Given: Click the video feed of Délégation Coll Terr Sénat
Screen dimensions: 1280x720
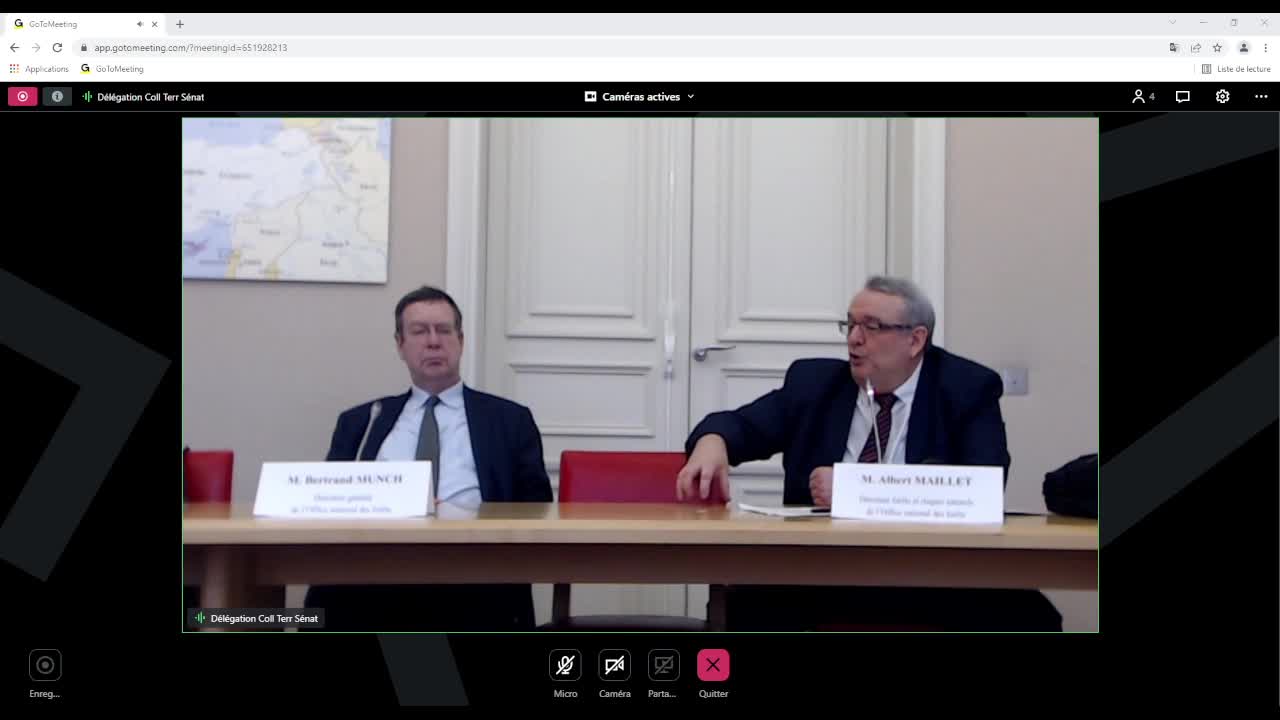Looking at the screenshot, I should tap(640, 375).
